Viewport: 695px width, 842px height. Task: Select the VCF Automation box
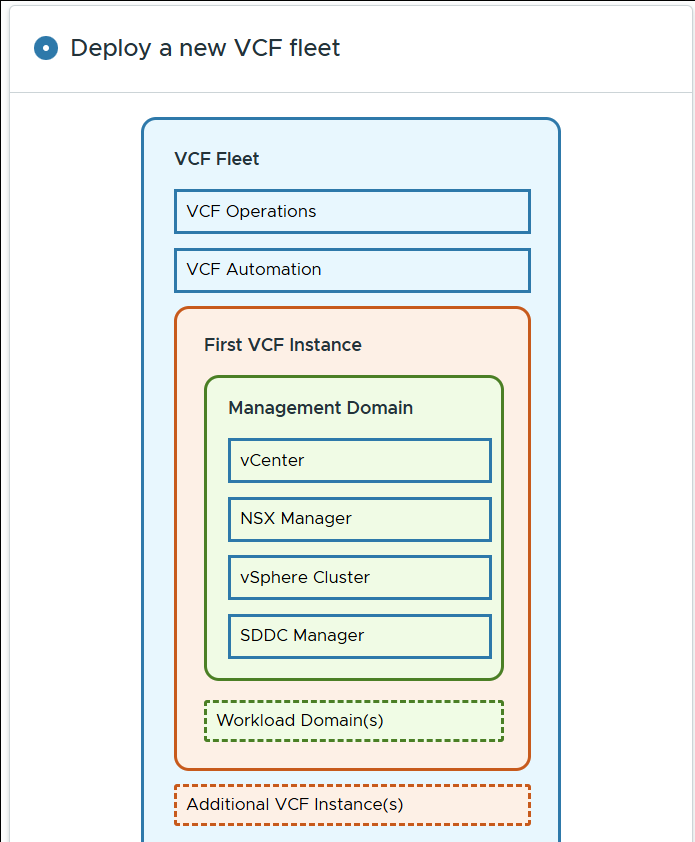click(352, 270)
